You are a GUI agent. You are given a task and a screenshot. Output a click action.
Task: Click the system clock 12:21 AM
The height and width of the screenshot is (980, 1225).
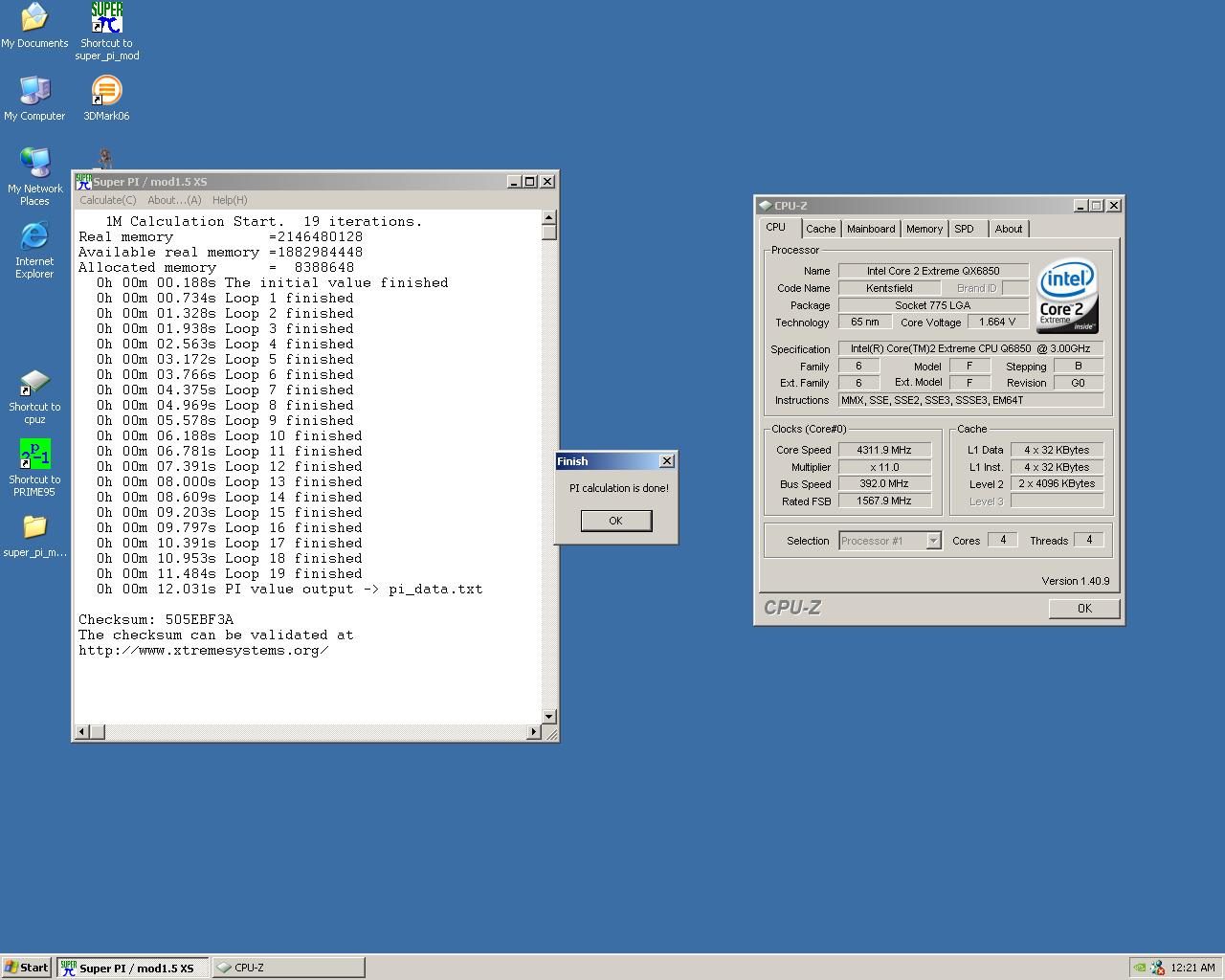point(1192,968)
